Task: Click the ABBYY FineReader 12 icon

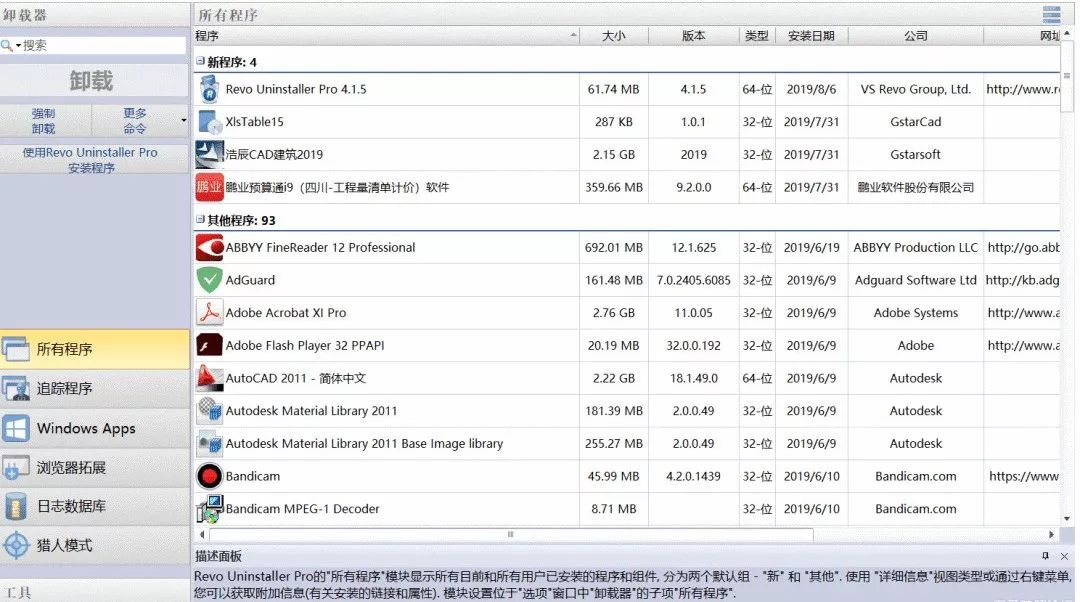Action: click(209, 247)
